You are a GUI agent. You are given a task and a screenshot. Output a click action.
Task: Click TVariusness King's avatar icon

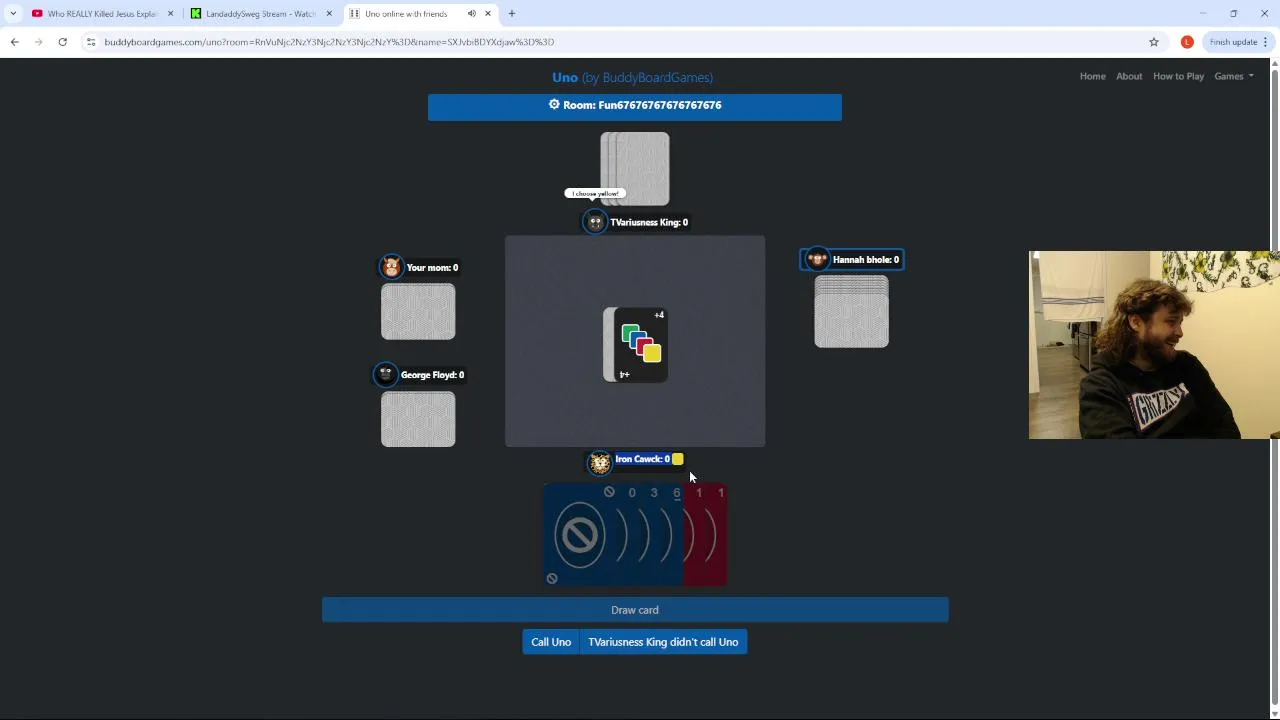[x=595, y=222]
